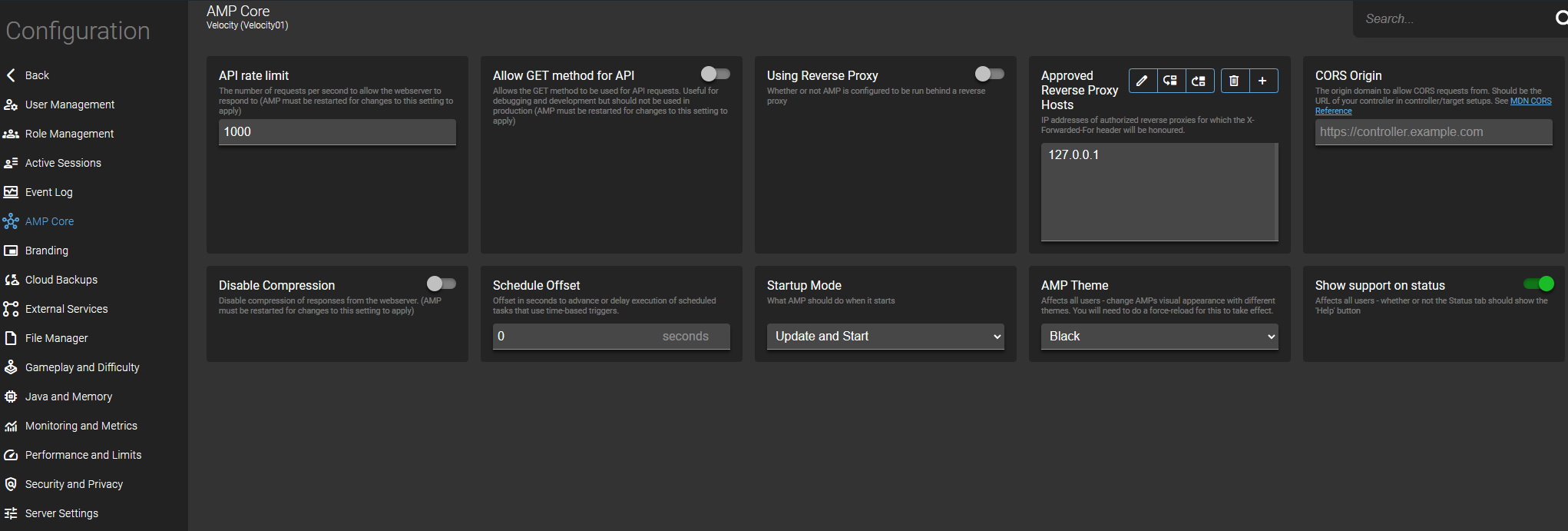Click the "Velocity (Velocity01)" instance subtitle
This screenshot has width=1568, height=531.
tap(247, 25)
